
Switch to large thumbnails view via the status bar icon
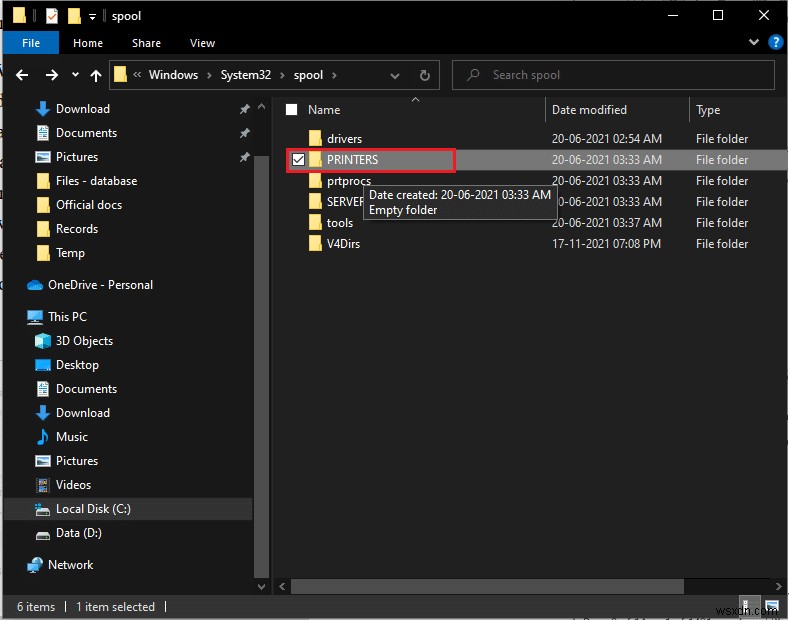coord(771,605)
